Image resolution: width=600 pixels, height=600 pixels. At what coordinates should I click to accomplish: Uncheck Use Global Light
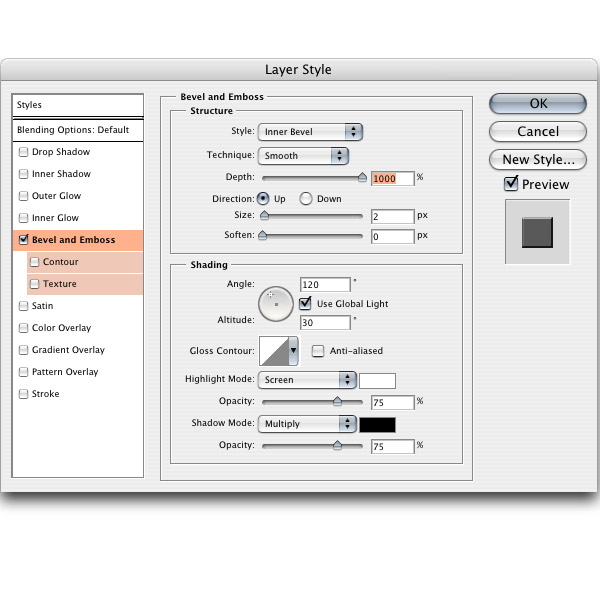(305, 303)
